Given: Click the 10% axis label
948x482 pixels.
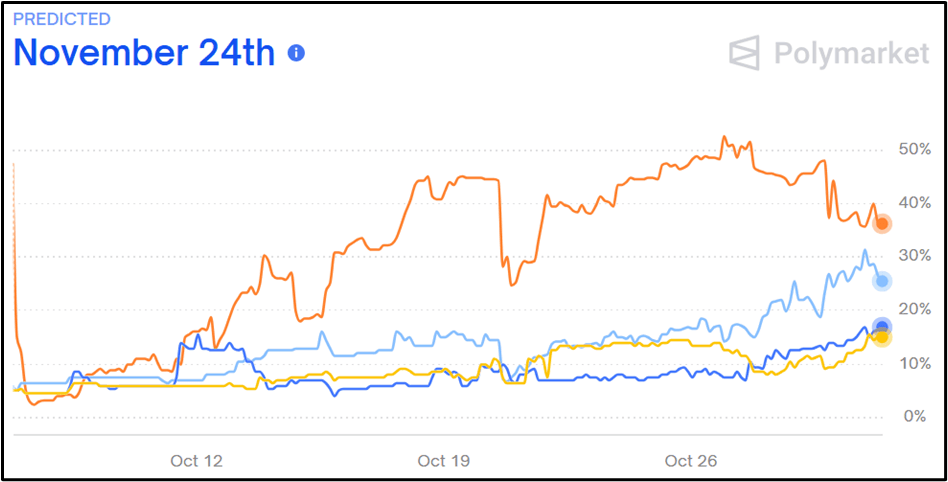Looking at the screenshot, I should (x=916, y=363).
